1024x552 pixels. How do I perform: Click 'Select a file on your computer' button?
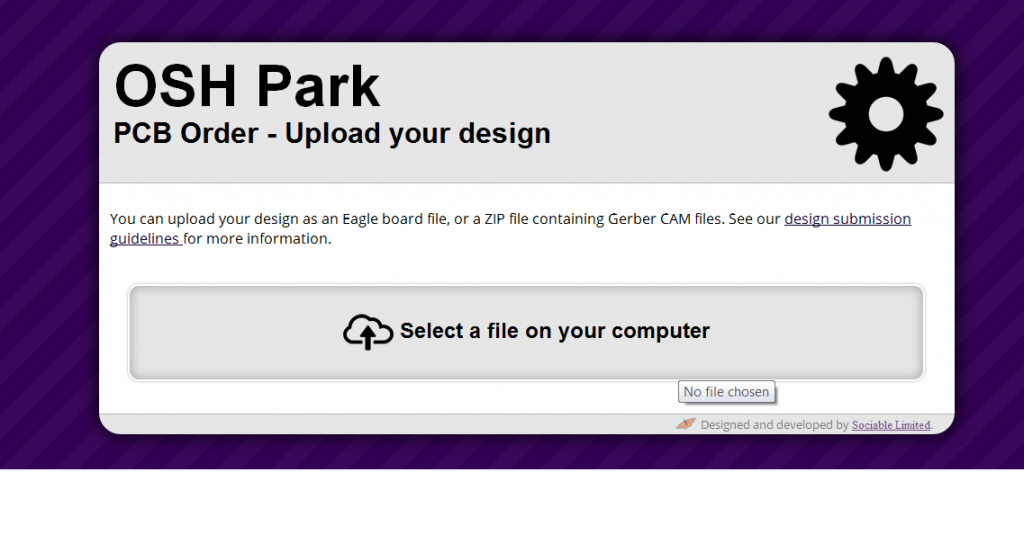click(x=526, y=333)
